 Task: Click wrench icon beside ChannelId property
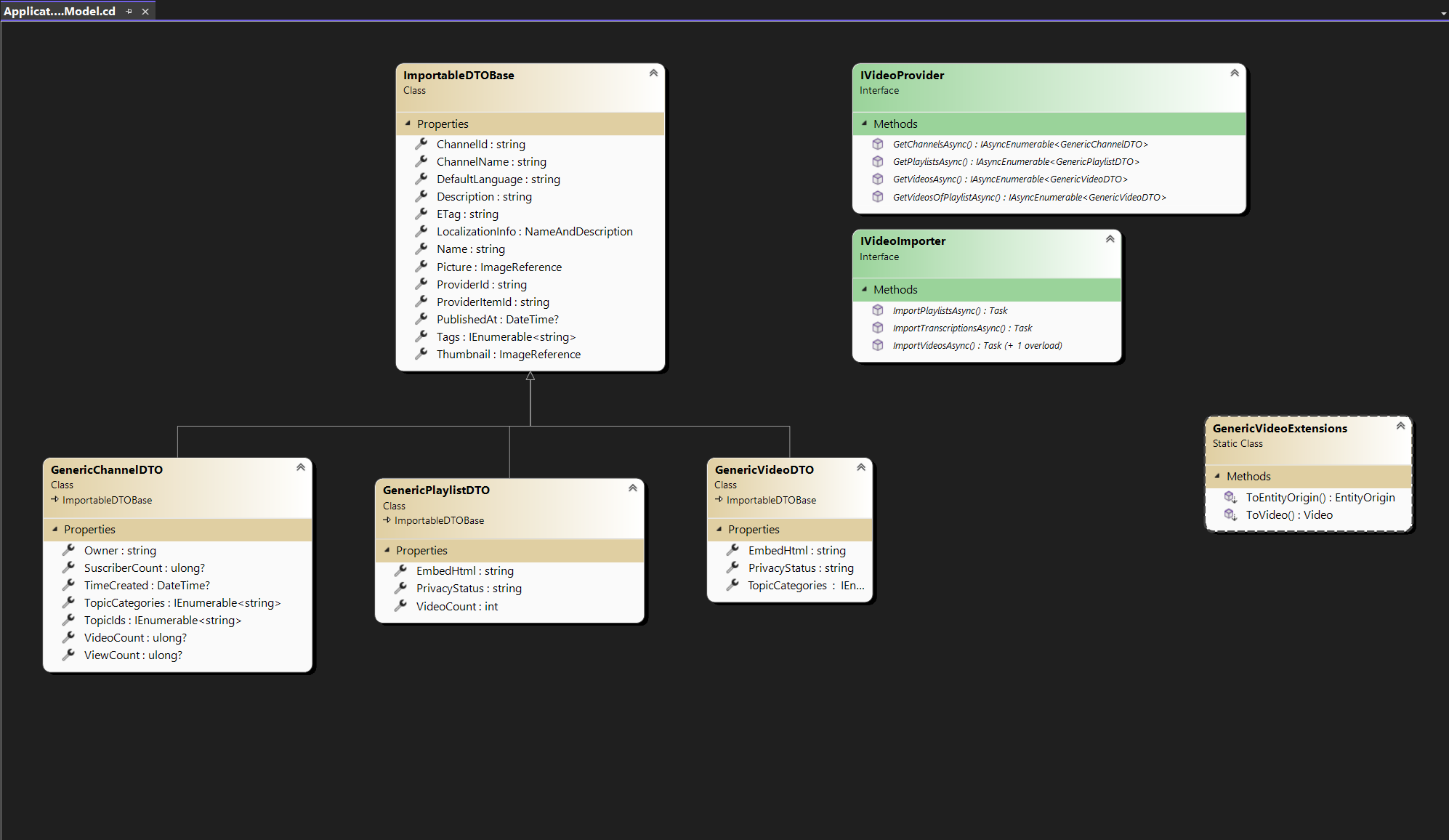coord(421,144)
